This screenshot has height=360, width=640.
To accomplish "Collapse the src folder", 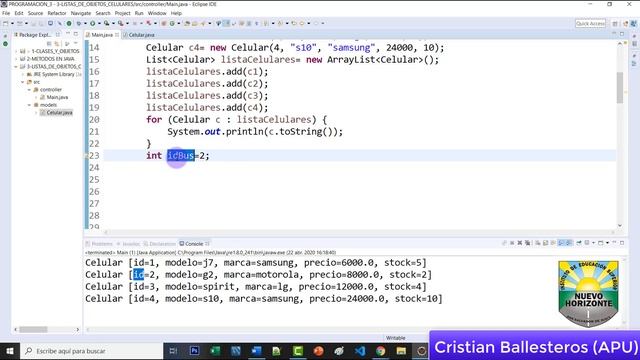I will click(x=23, y=82).
